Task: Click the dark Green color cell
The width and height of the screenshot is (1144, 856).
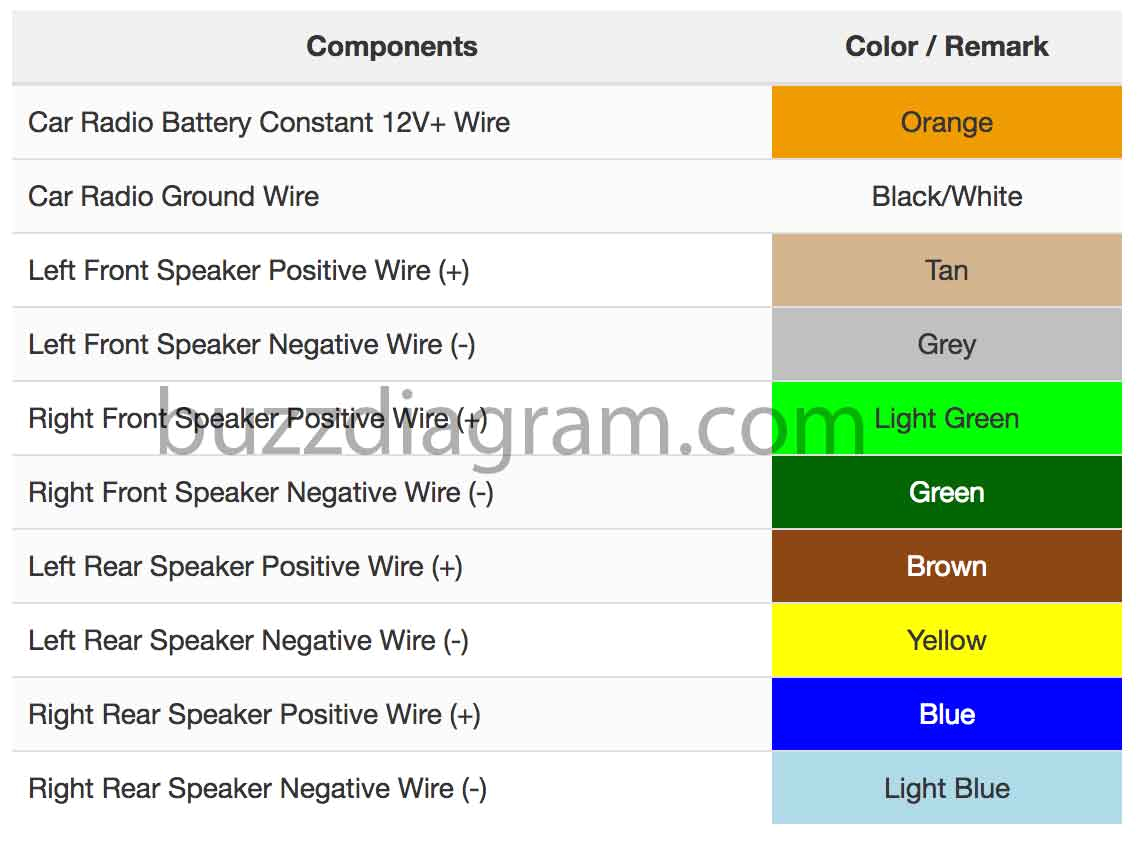Action: pos(946,492)
